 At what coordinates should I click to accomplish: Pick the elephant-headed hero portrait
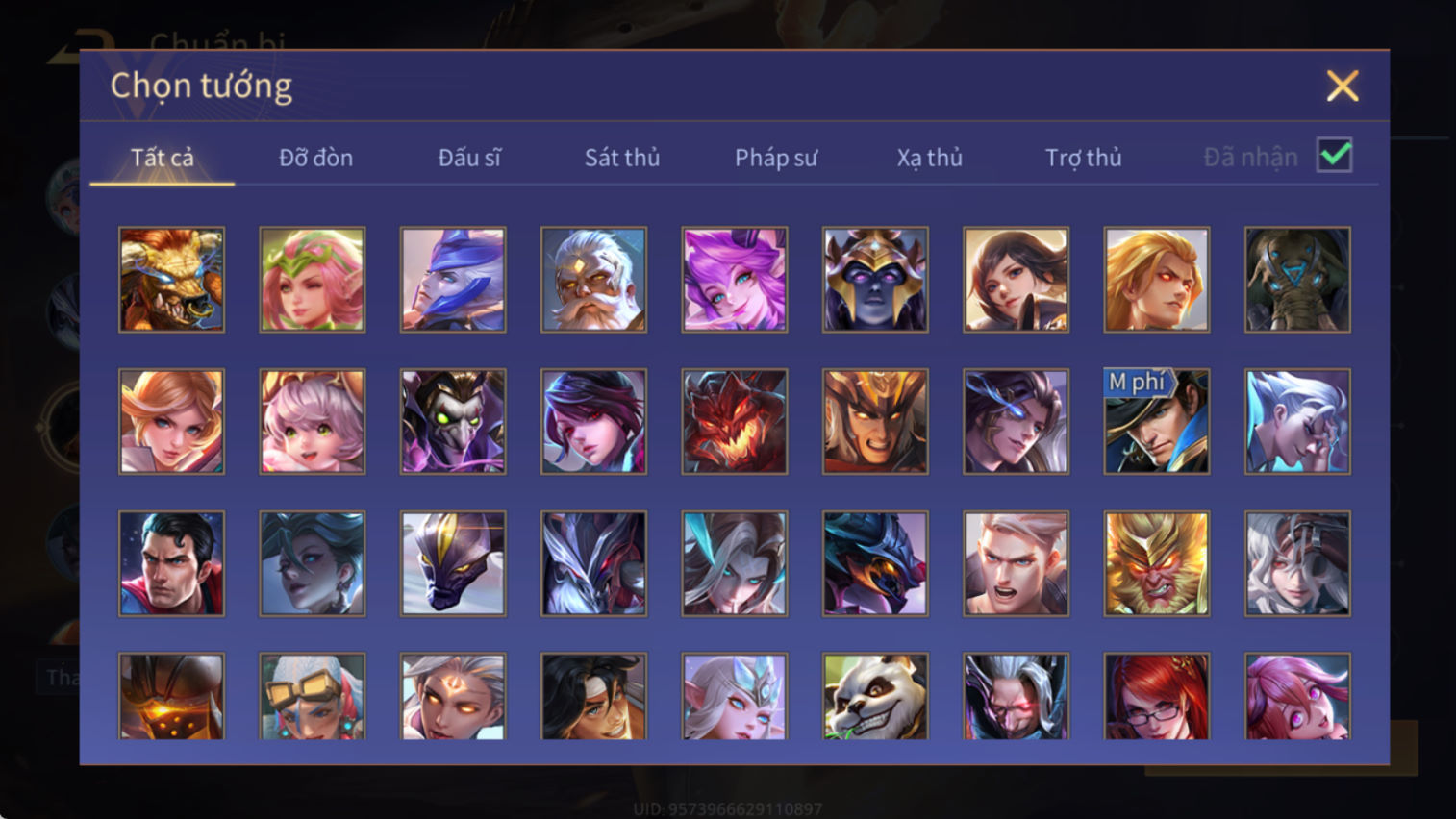[1297, 280]
